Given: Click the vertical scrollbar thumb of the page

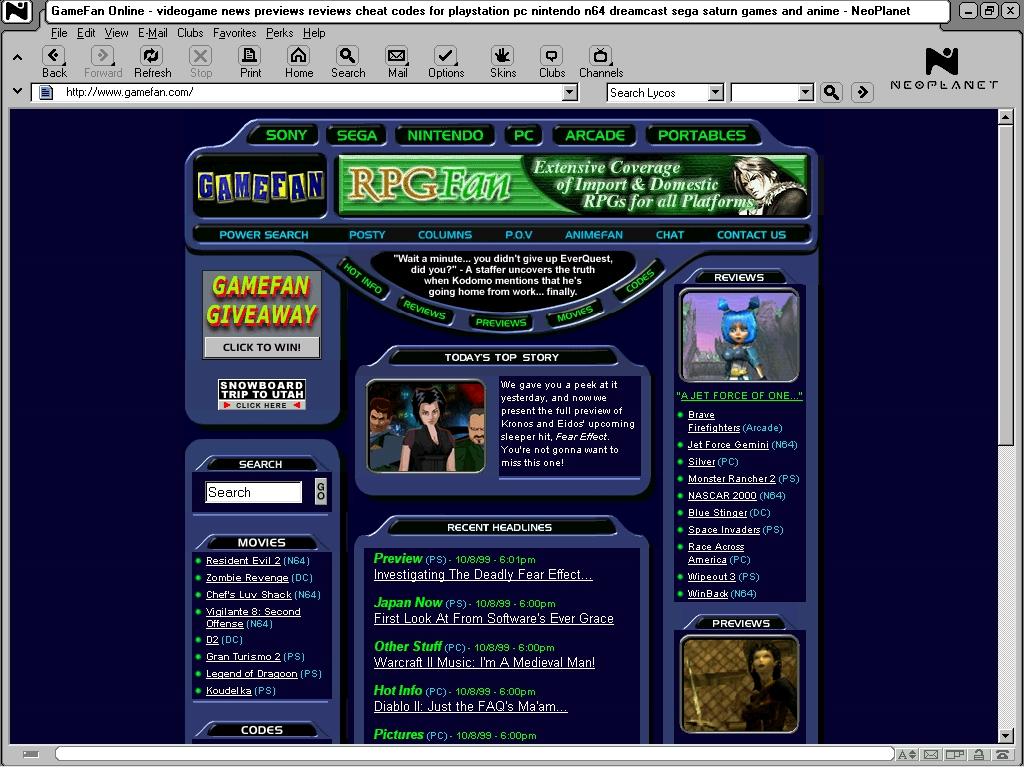Looking at the screenshot, I should (1006, 285).
